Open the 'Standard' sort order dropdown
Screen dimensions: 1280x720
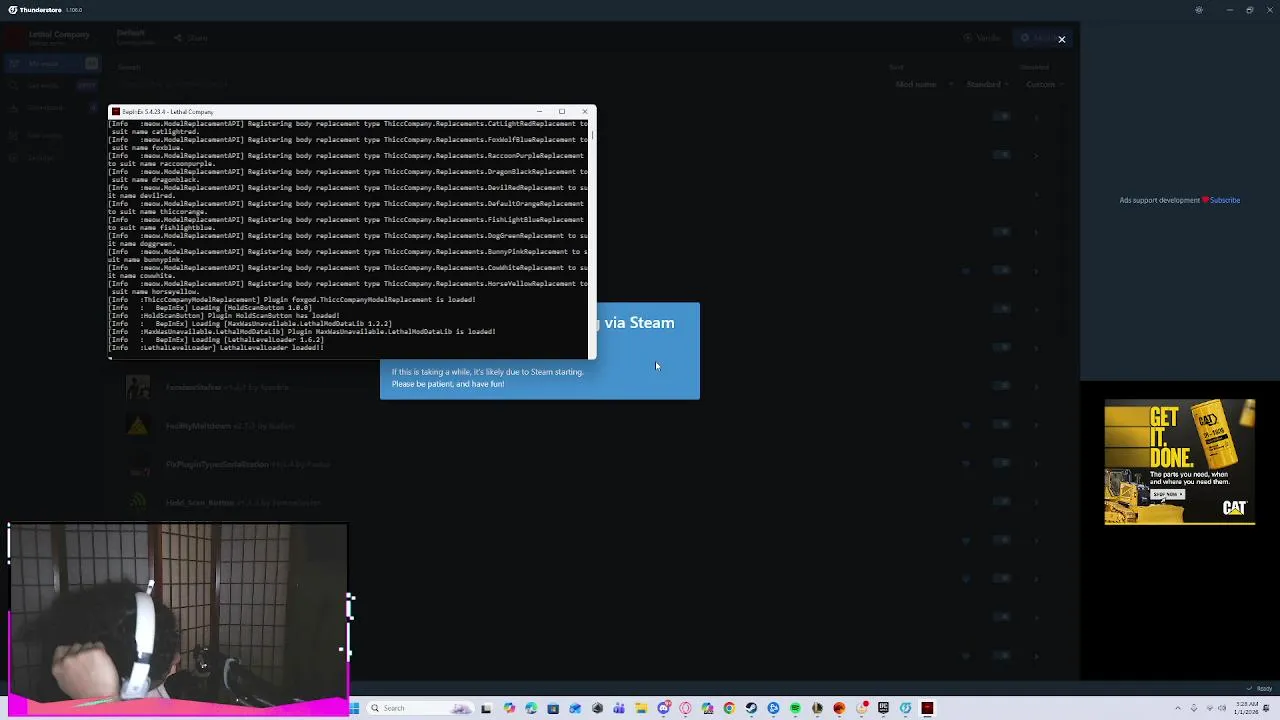[988, 84]
